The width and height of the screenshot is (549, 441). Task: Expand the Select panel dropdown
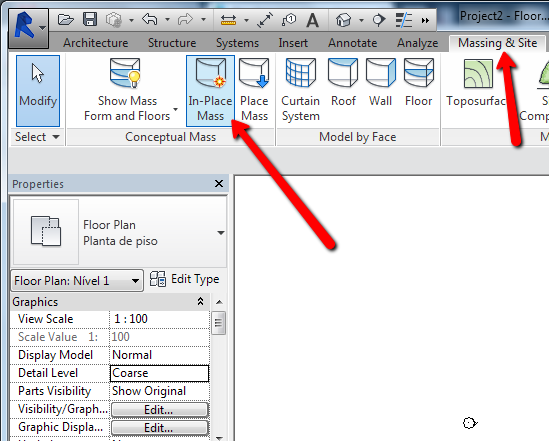(56, 137)
